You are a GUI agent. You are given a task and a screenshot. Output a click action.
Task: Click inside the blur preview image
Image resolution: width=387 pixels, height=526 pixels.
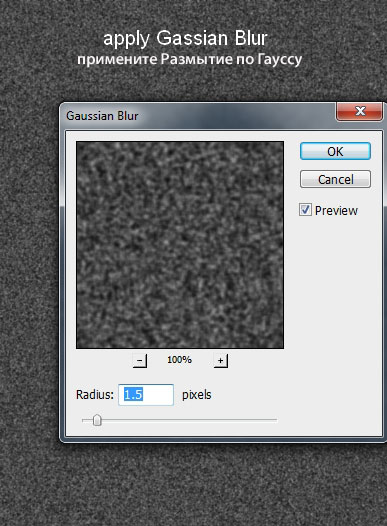pyautogui.click(x=180, y=245)
